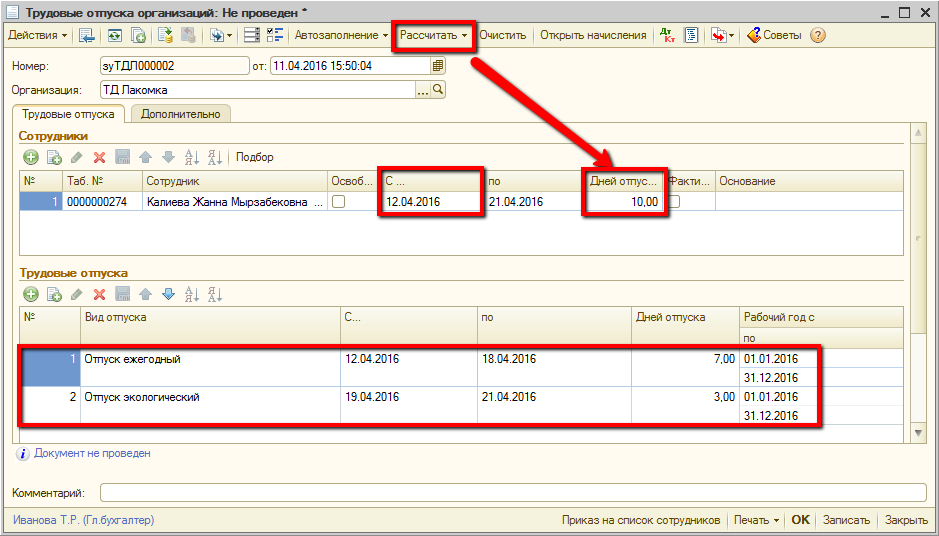Click green add icon in lower Трудовые отпуска toolbar
This screenshot has height=536, width=939.
pyautogui.click(x=30, y=294)
